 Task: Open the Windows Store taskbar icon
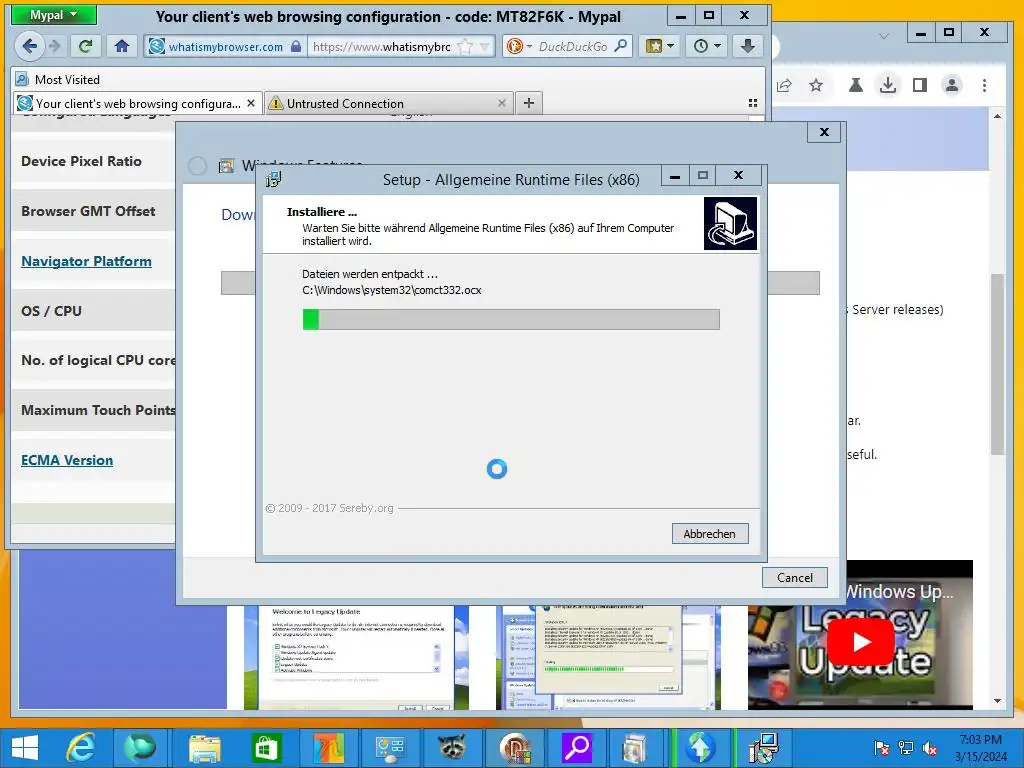266,748
